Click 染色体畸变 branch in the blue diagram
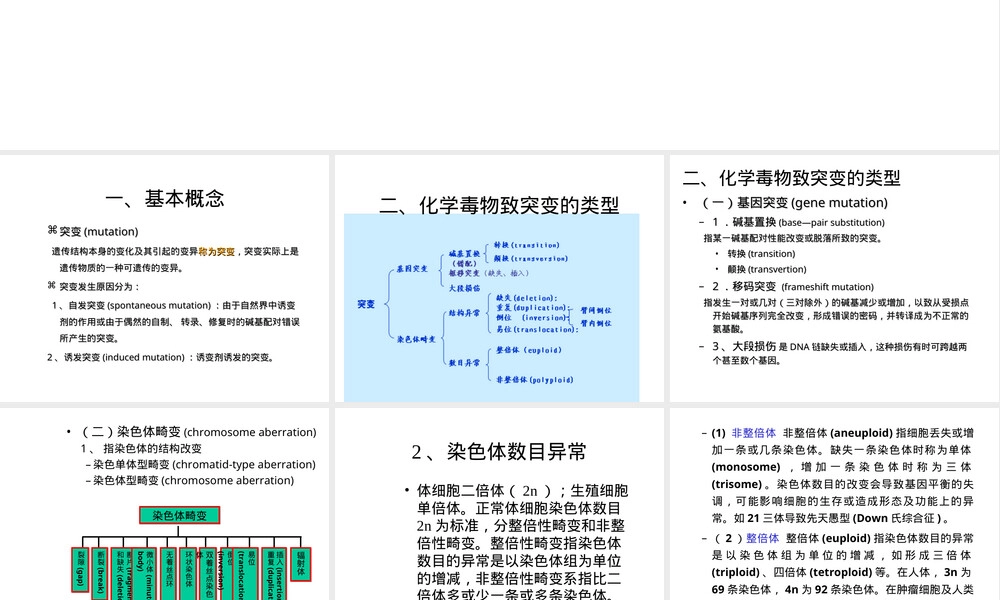The height and width of the screenshot is (600, 1000). (416, 339)
